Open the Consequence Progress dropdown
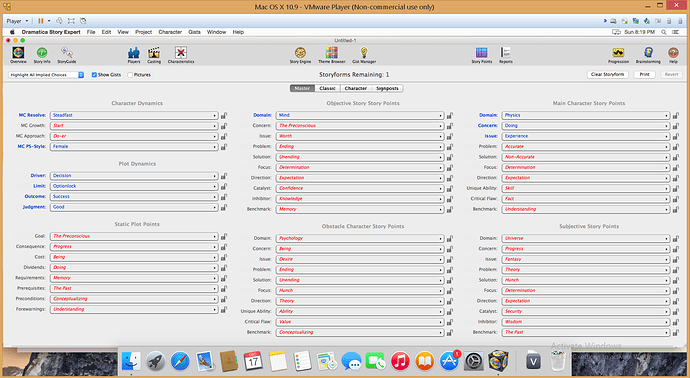This screenshot has height=378, width=690. 134,247
